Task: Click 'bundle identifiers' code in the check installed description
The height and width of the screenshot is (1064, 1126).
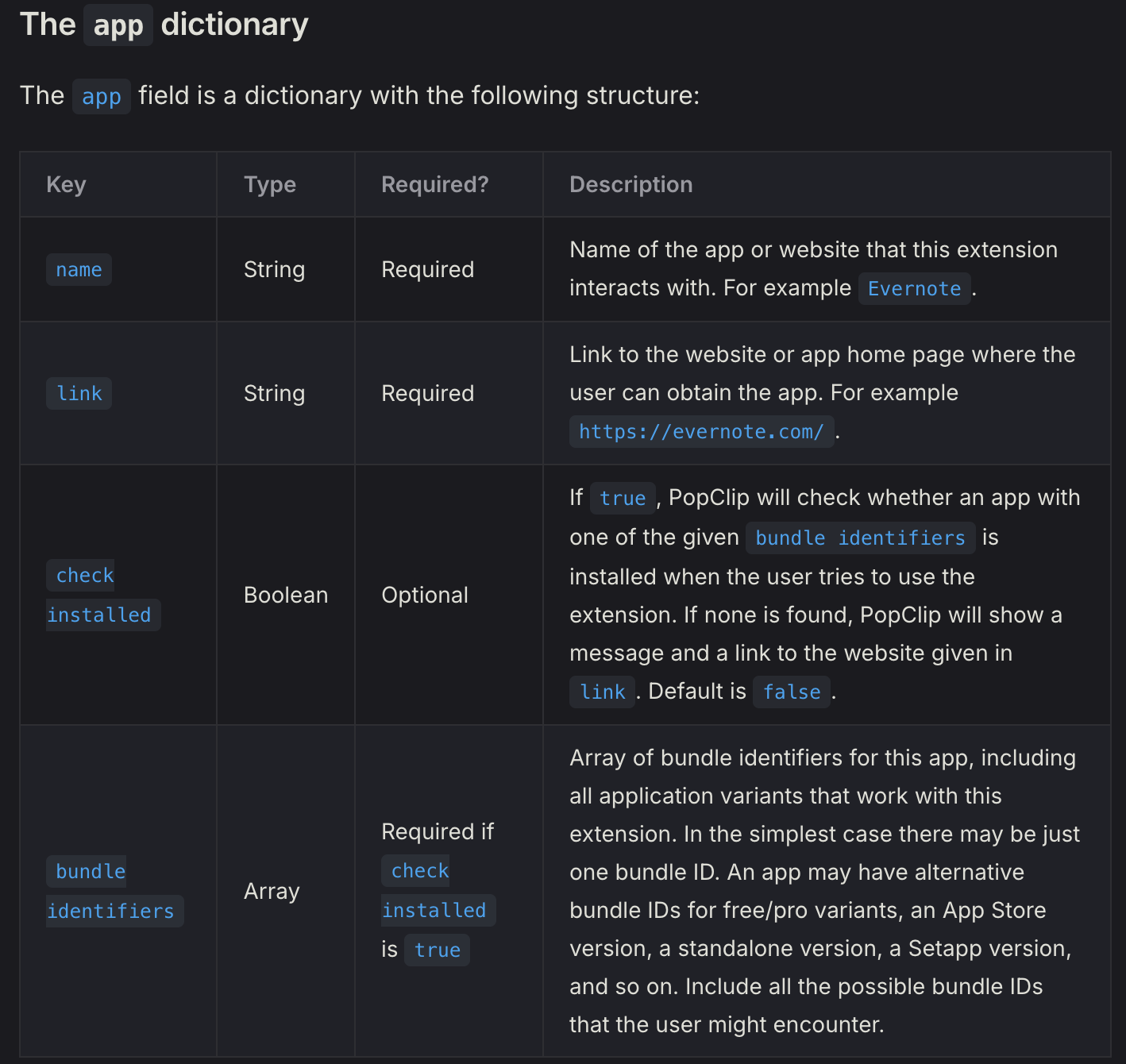Action: (860, 538)
